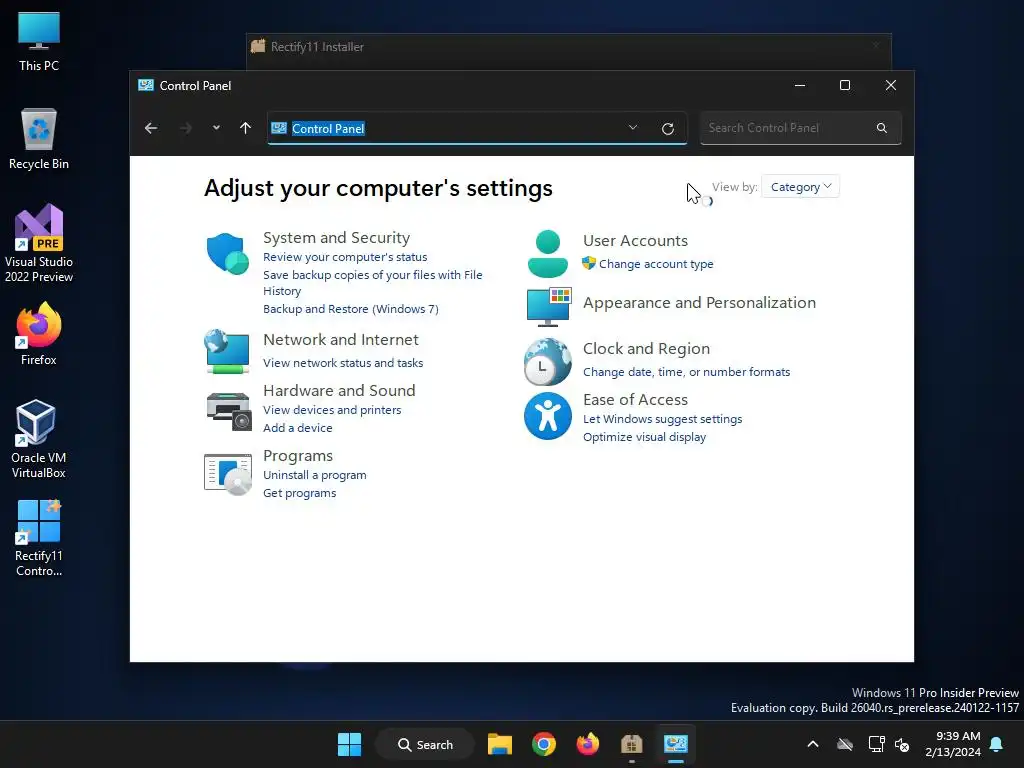Open Appearance and Personalization heading
1024x768 pixels.
click(699, 303)
